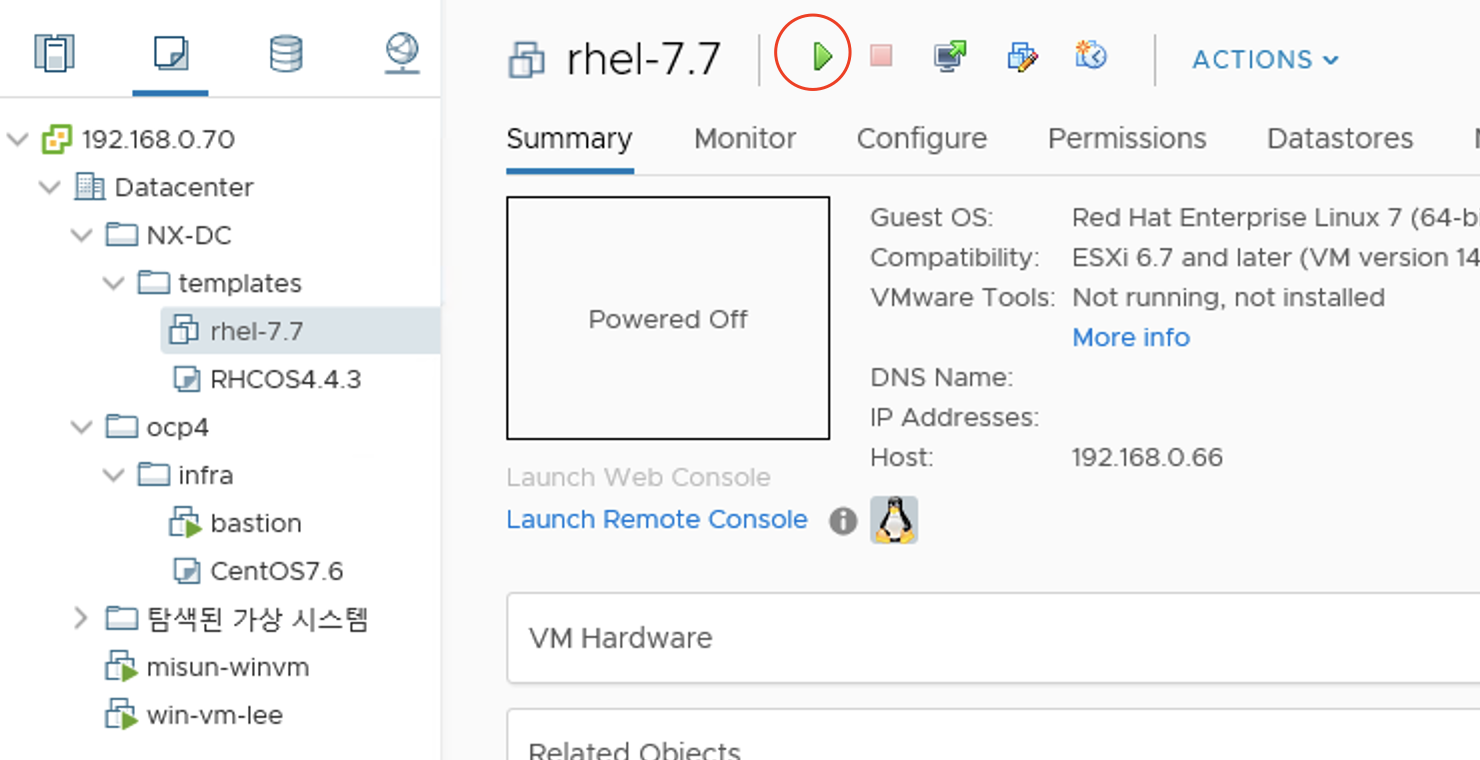Select the 탐색된 가상 시스템 folder label
This screenshot has width=1480, height=760.
257,619
